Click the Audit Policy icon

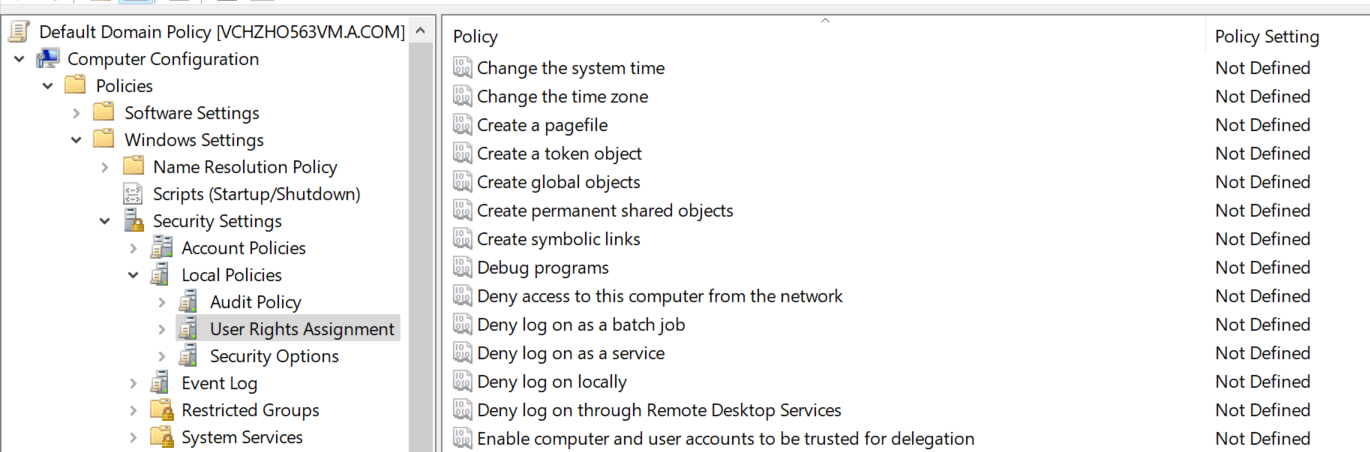coord(189,302)
